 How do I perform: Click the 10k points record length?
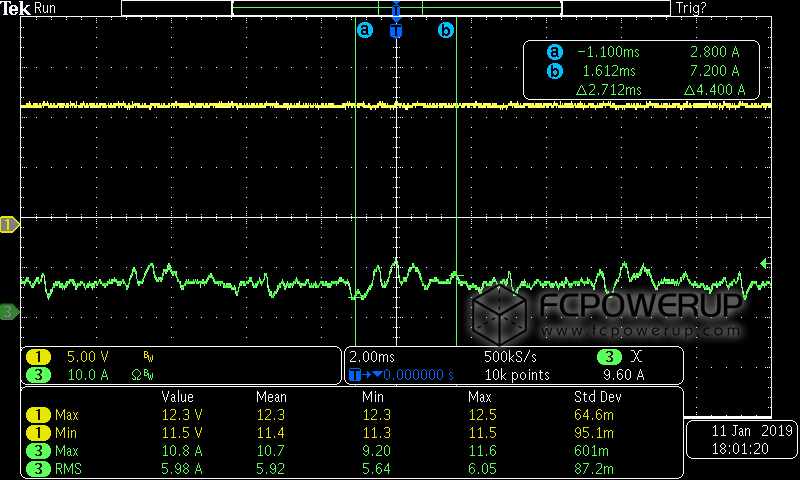pyautogui.click(x=517, y=375)
